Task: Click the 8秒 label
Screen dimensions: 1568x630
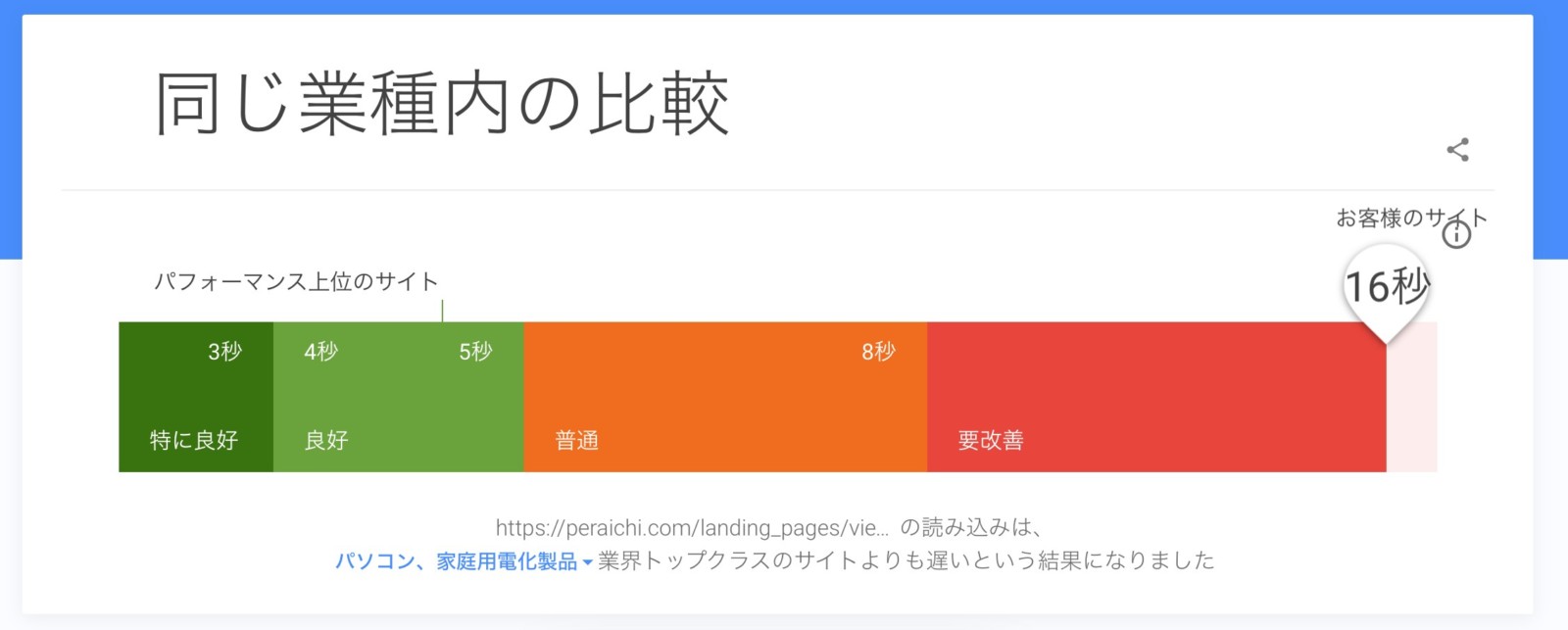Action: [878, 352]
